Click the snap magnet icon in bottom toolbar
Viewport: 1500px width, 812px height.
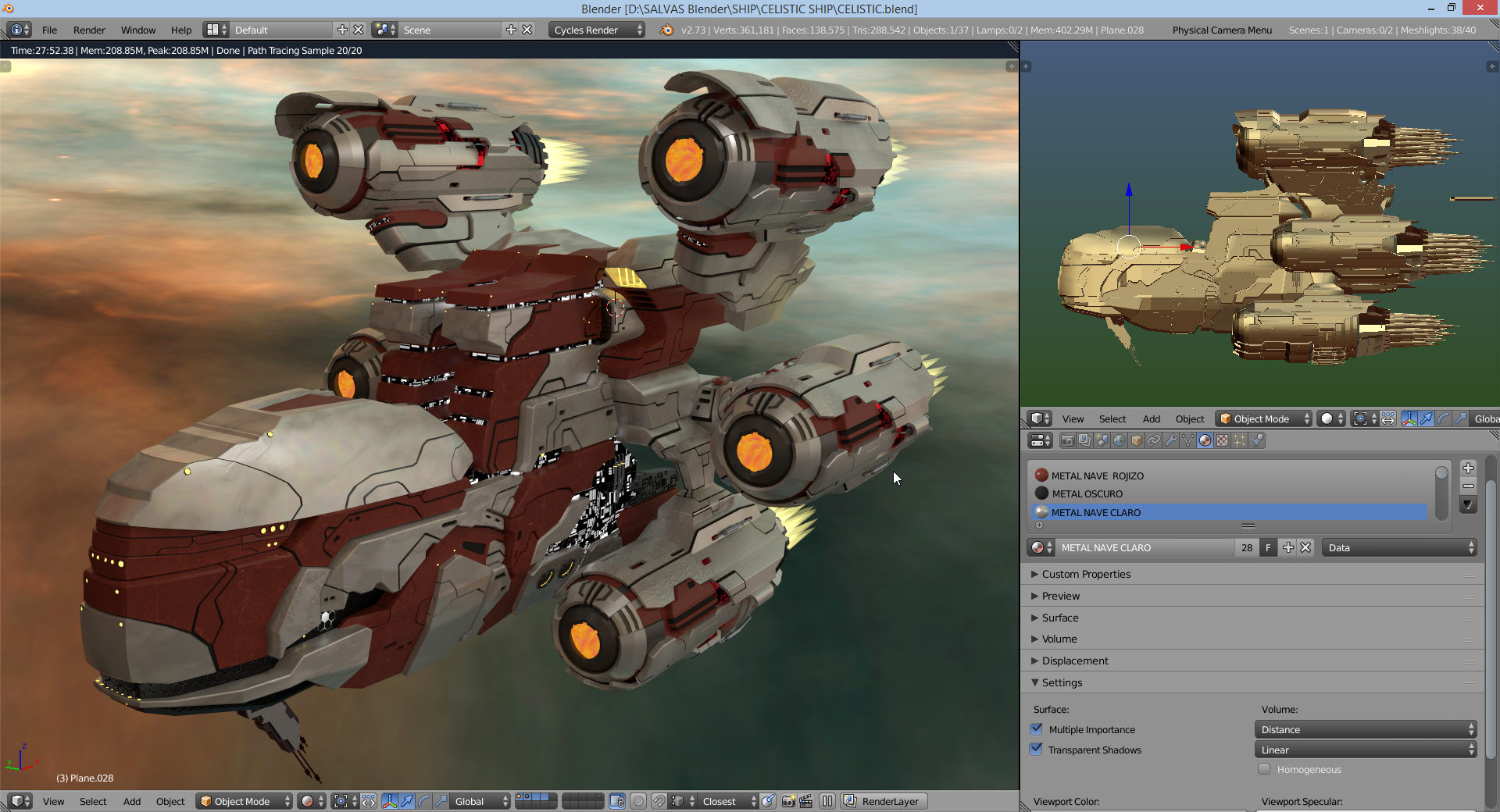(x=659, y=801)
